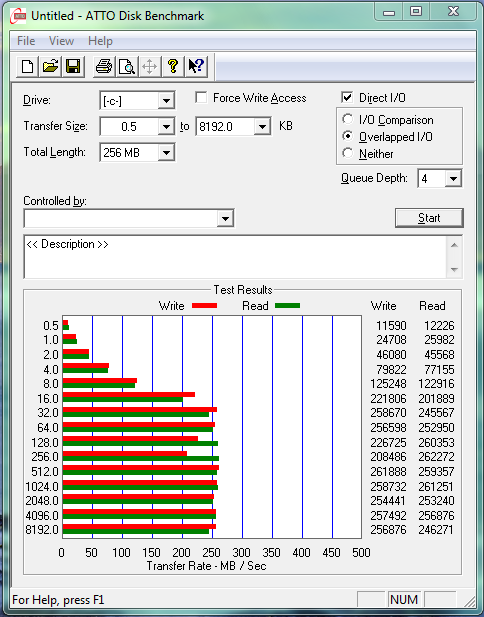Click inside the Description text box
Viewport: 484px width, 617px height.
(x=235, y=257)
